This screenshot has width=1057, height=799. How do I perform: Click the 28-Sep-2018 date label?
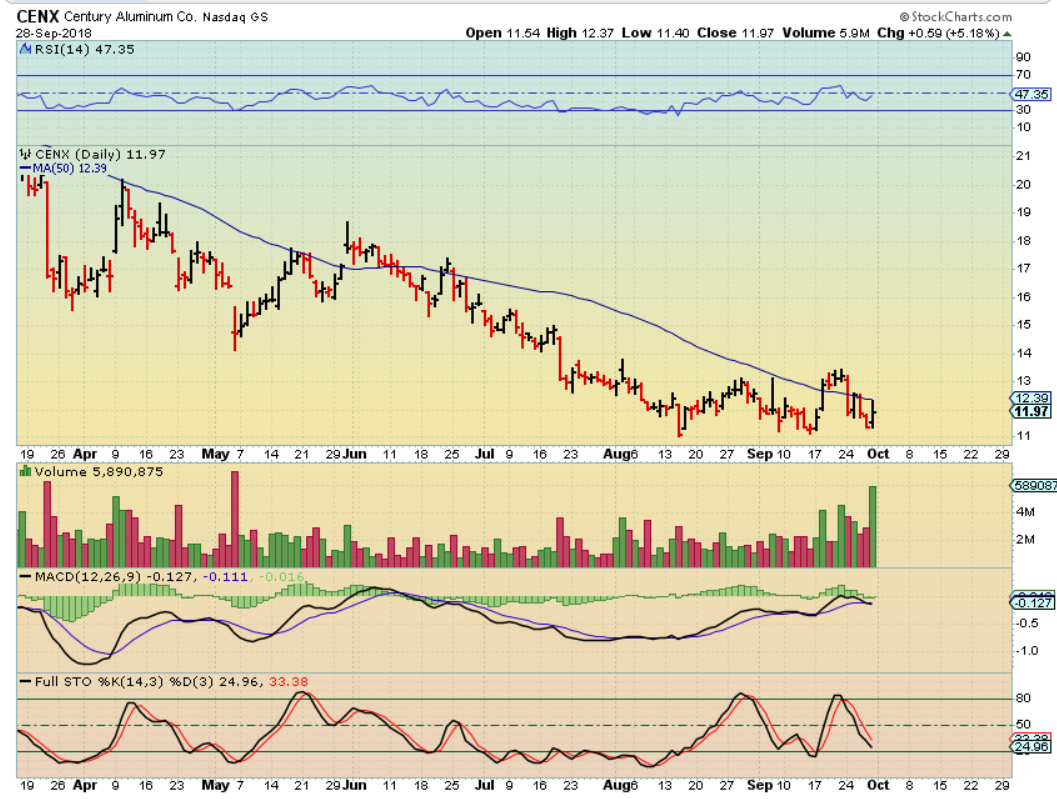tap(54, 33)
